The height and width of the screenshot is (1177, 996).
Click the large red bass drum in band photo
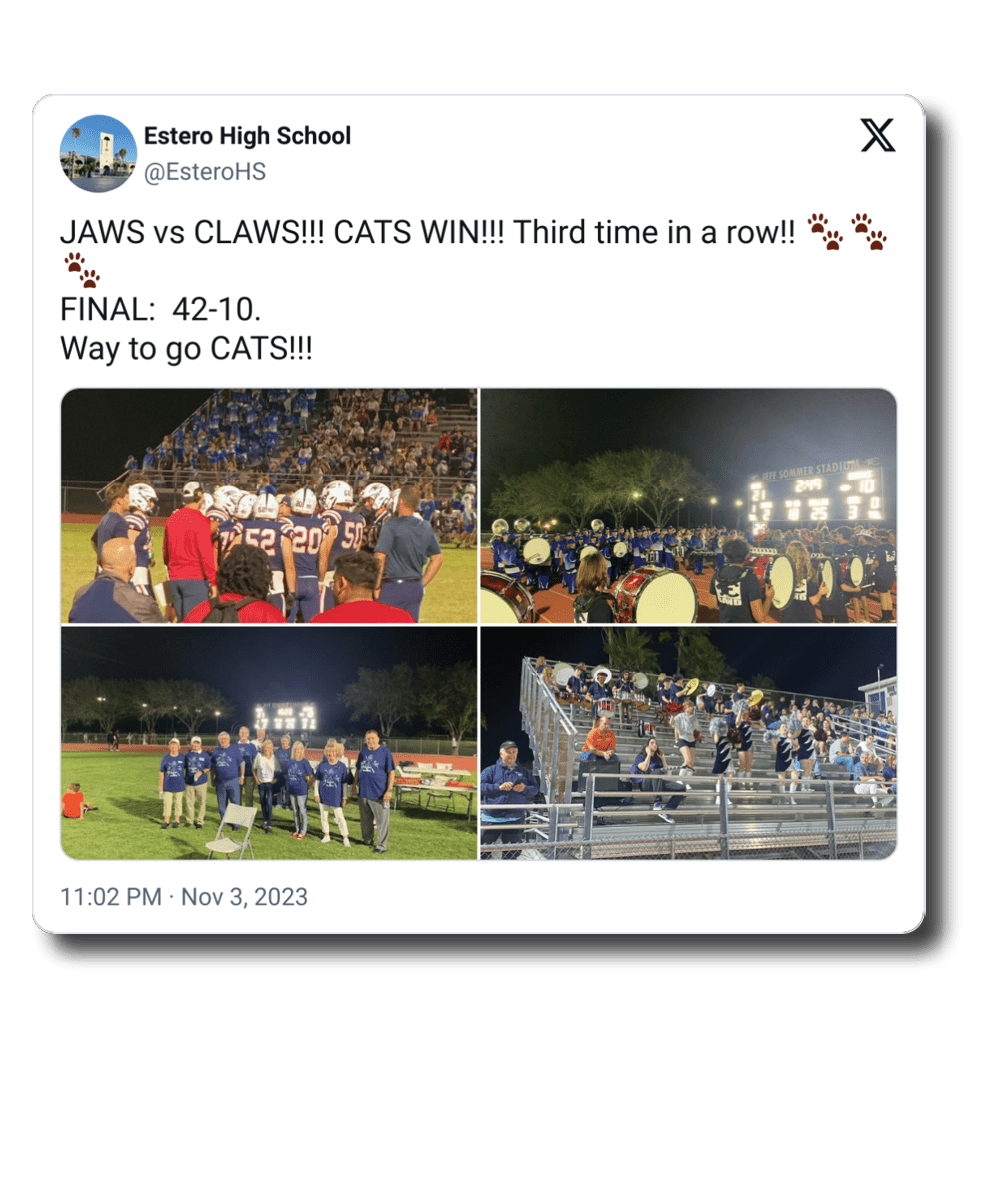point(657,595)
